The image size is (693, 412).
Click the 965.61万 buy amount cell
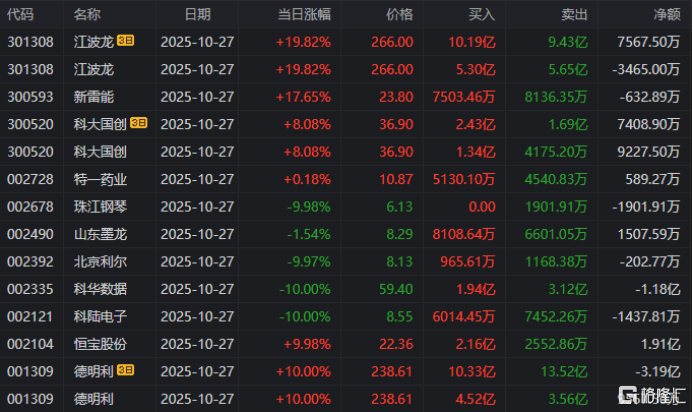[x=468, y=262]
